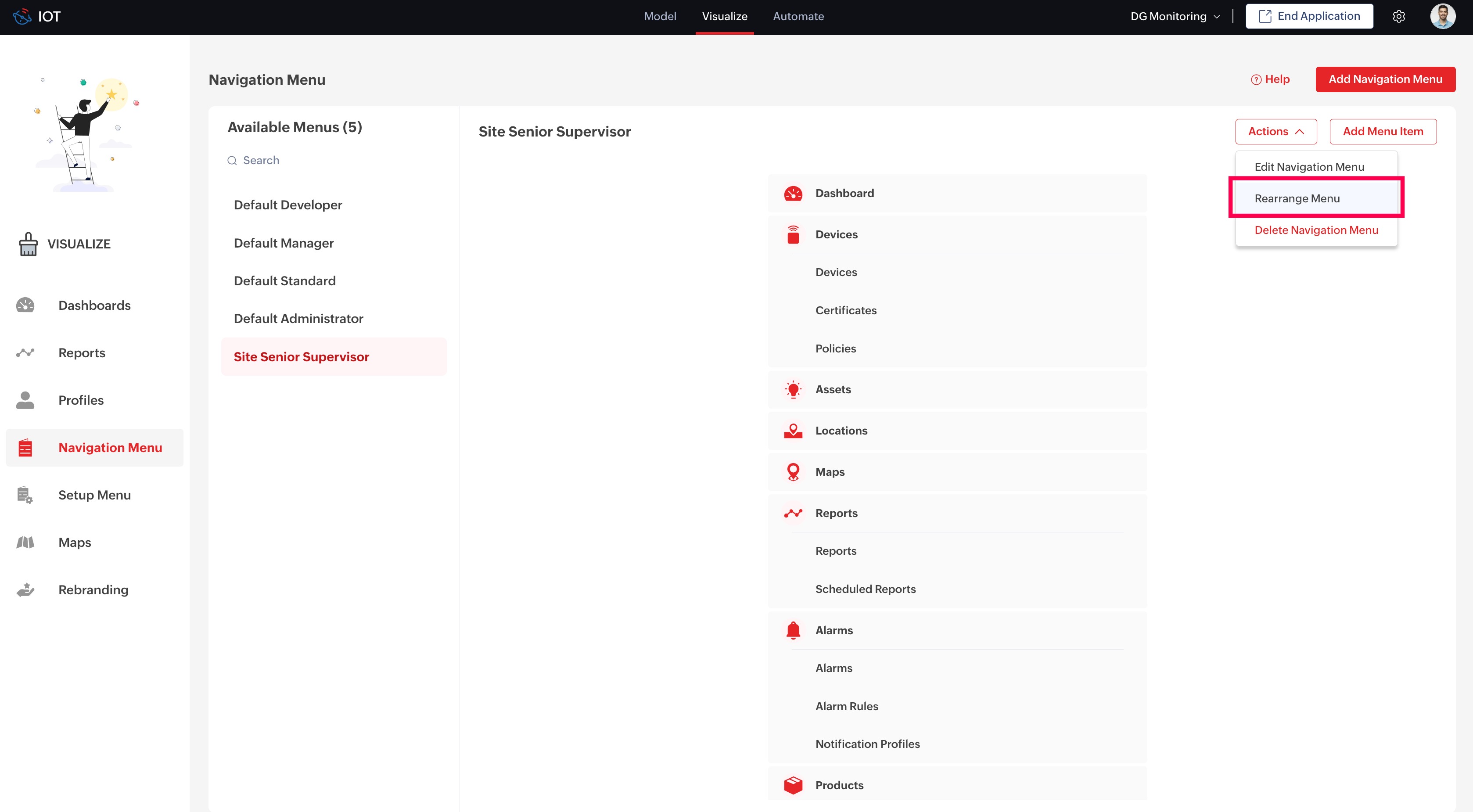Open the settings gear icon
Image resolution: width=1473 pixels, height=812 pixels.
point(1399,17)
